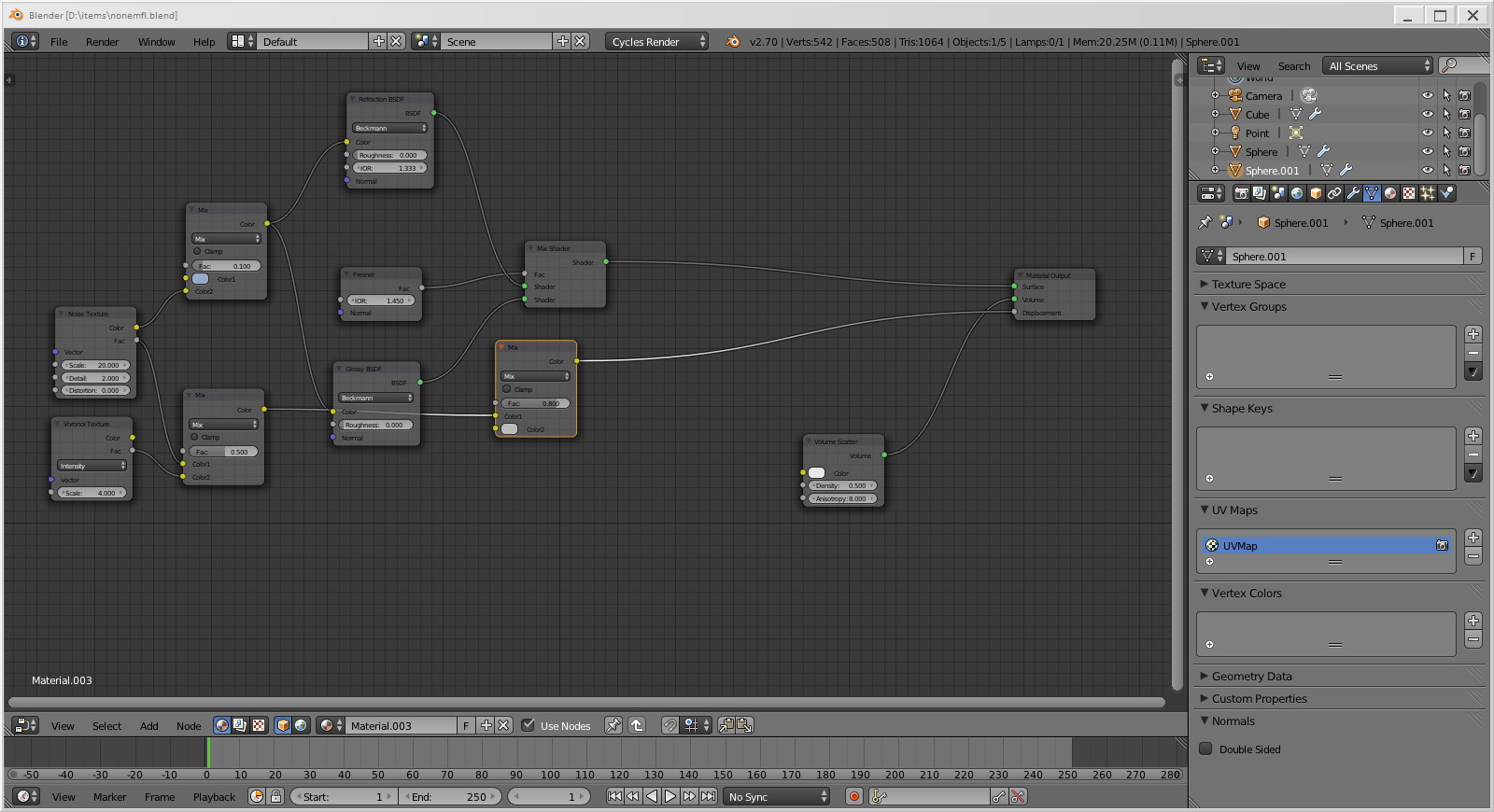Click the white color swatch in Volume Scatter node
This screenshot has width=1494, height=812.
pyautogui.click(x=817, y=473)
